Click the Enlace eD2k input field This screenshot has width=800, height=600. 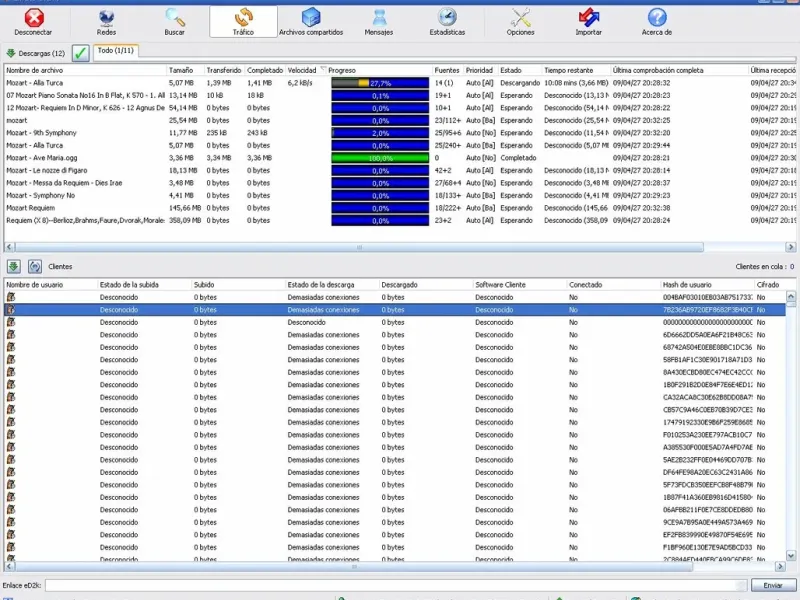click(x=395, y=585)
